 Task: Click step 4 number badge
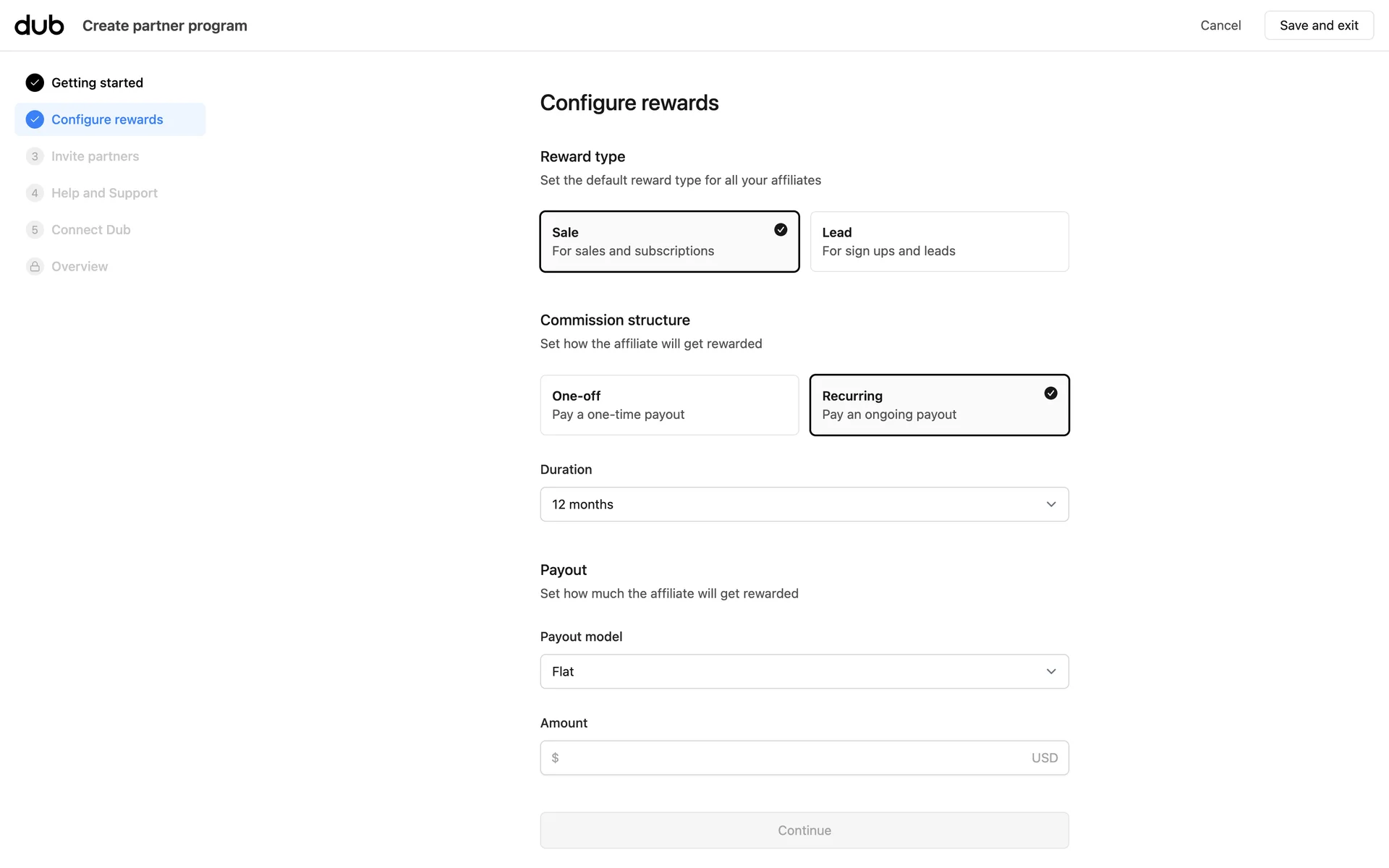(35, 193)
